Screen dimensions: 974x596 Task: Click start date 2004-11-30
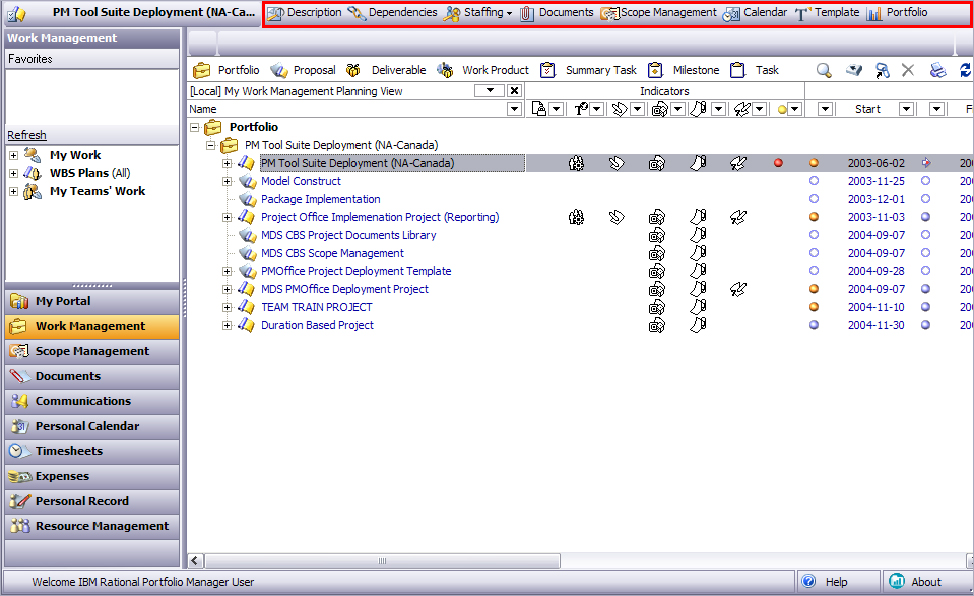[876, 326]
